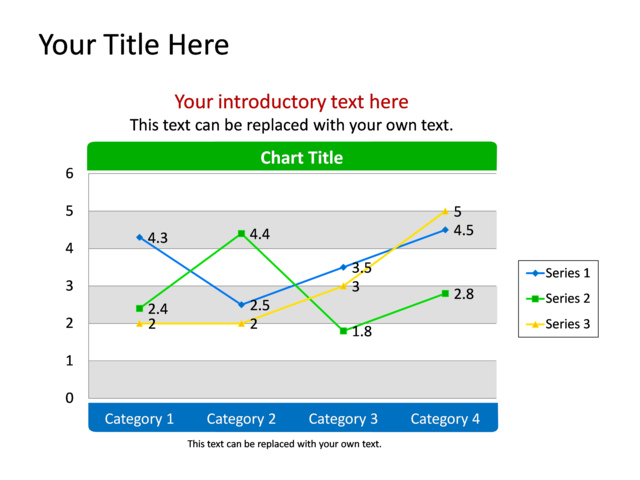Image resolution: width=640 pixels, height=480 pixels.
Task: Click the footnote text below the chart
Action: [284, 444]
